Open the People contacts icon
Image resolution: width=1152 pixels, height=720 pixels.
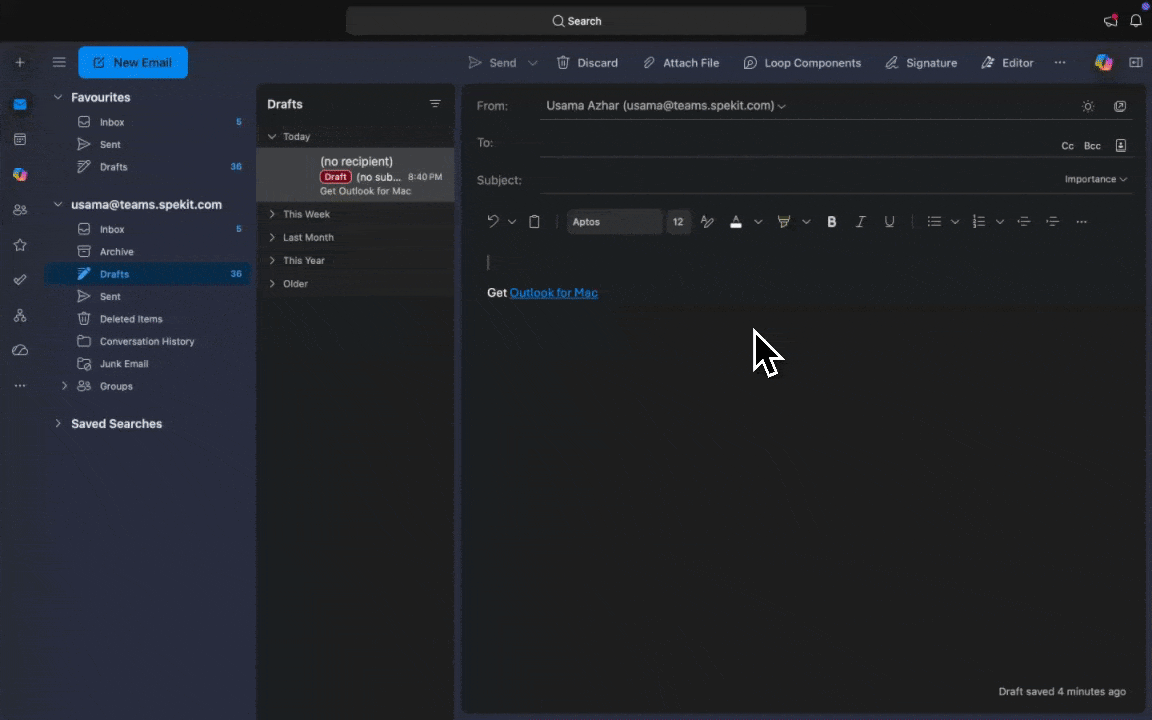20,209
